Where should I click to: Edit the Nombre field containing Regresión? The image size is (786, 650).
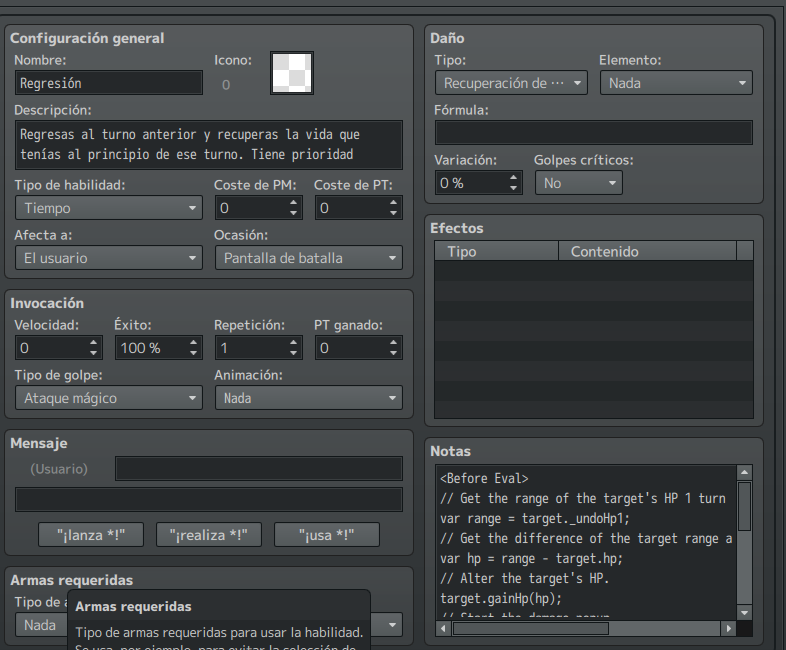click(x=109, y=83)
